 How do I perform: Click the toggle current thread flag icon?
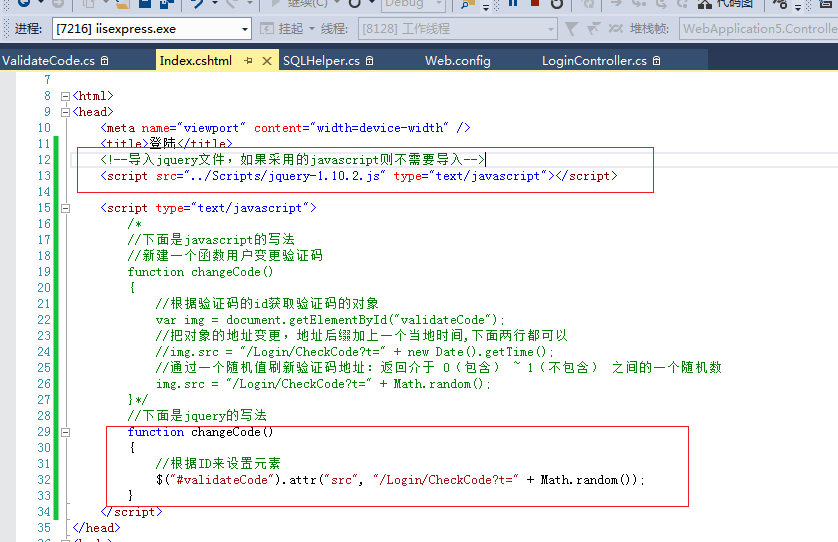[616, 29]
